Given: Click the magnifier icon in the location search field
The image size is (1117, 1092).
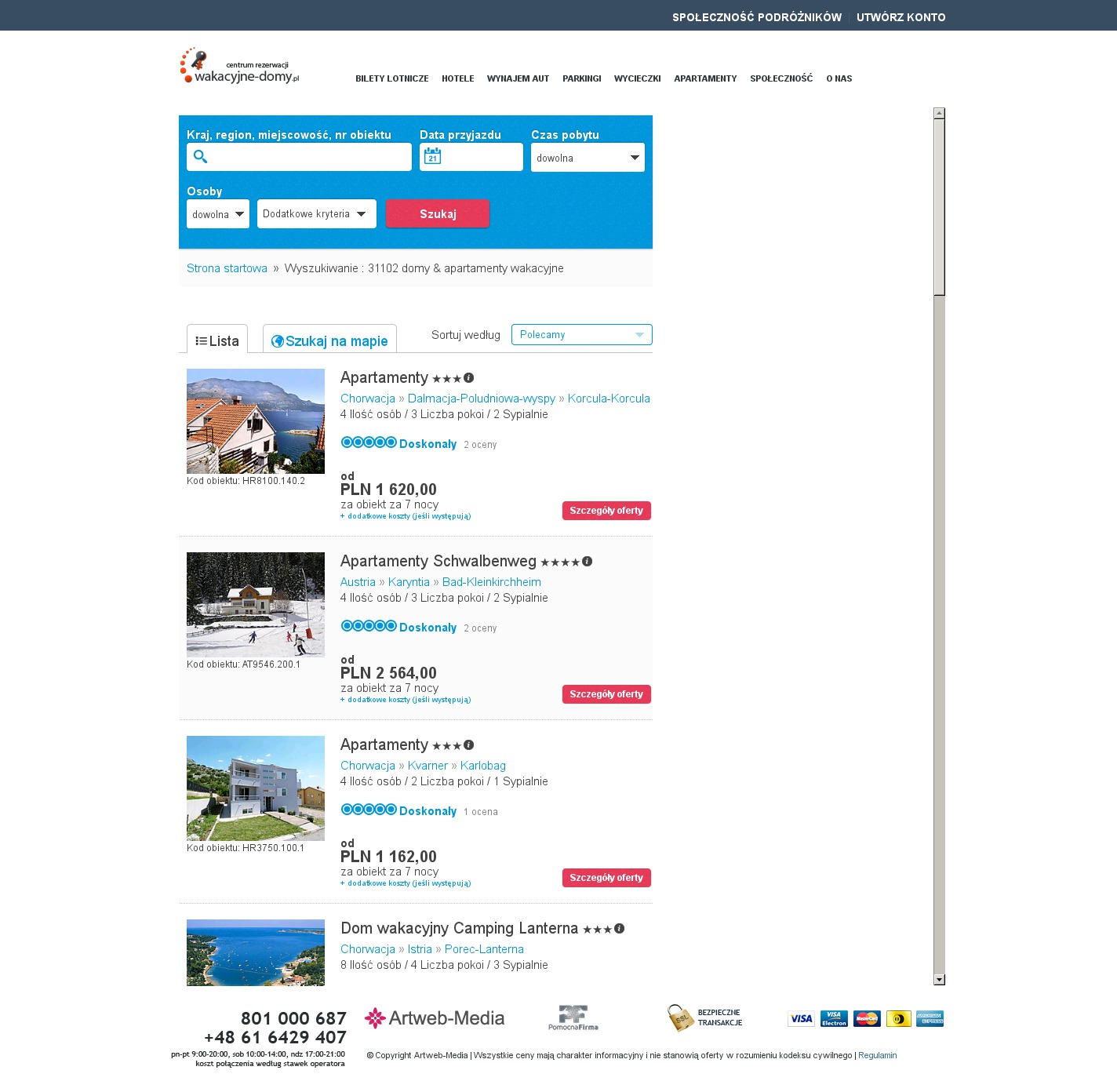Looking at the screenshot, I should pos(201,157).
